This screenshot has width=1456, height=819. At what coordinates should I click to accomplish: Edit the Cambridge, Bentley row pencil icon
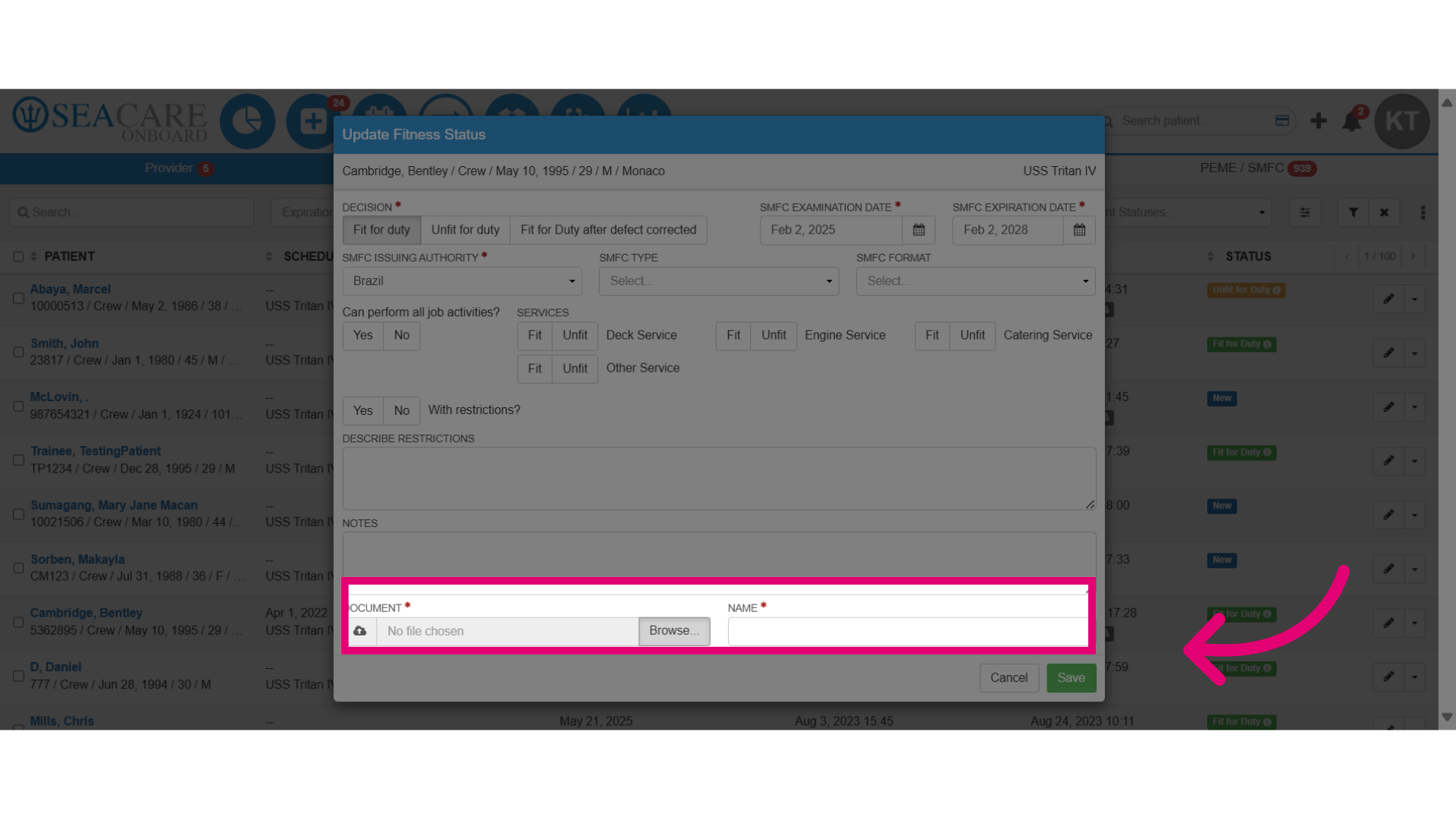coord(1389,623)
